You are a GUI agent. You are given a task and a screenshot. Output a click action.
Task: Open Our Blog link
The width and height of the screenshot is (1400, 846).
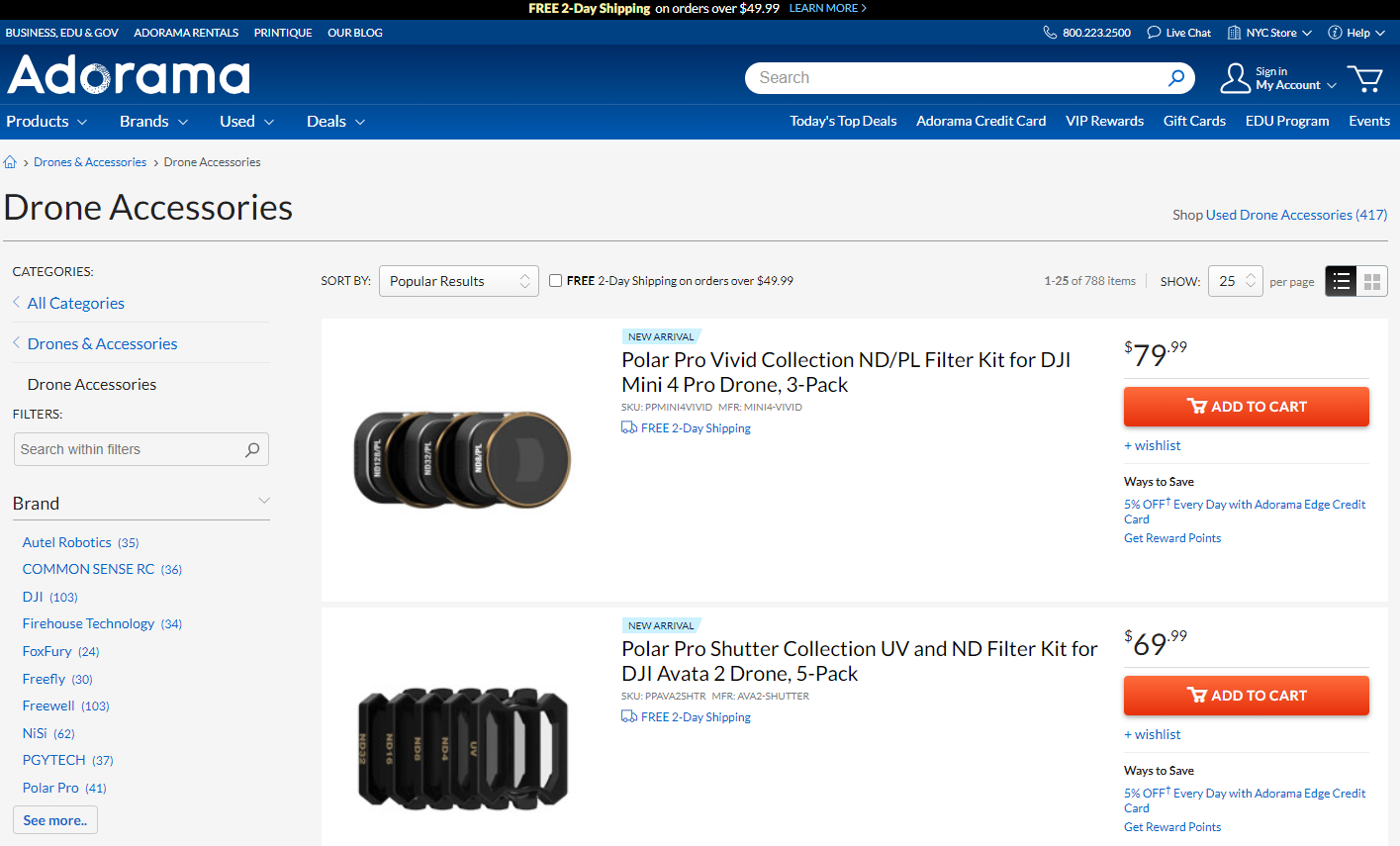click(x=355, y=33)
